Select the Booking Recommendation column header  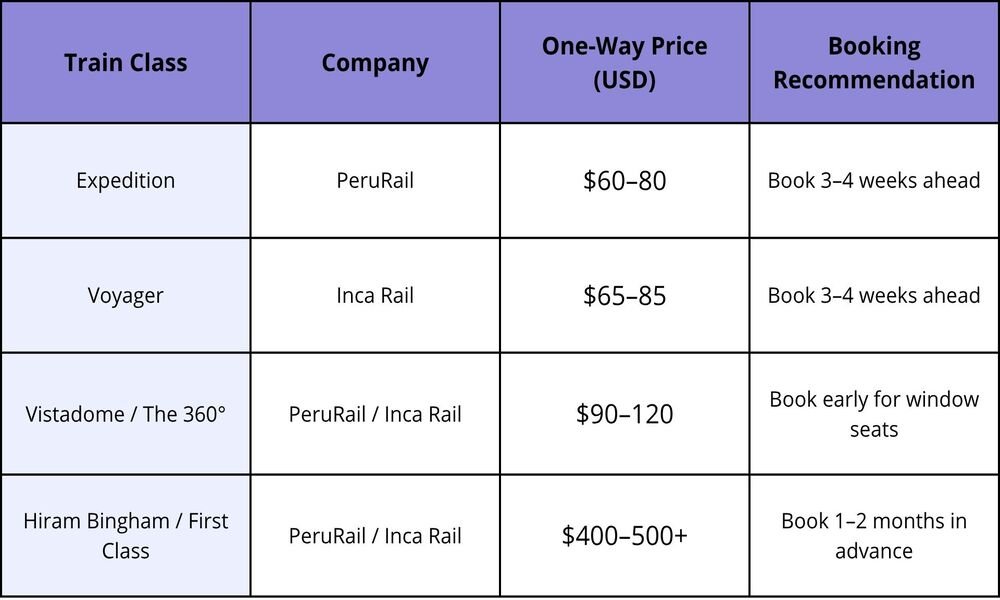click(x=873, y=63)
